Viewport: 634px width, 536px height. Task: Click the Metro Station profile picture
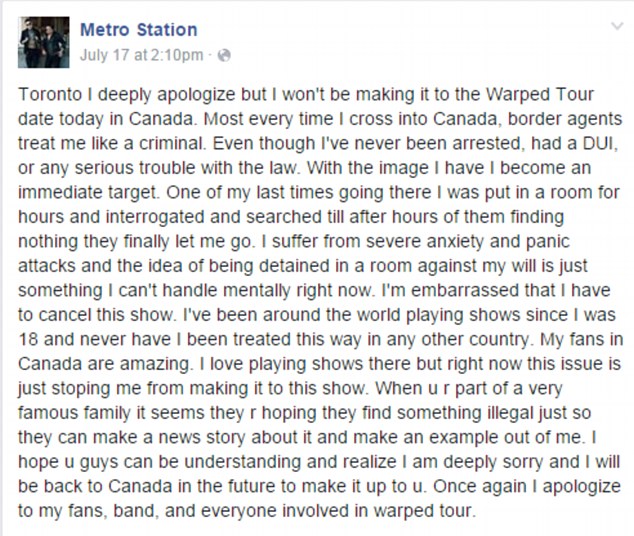click(44, 42)
